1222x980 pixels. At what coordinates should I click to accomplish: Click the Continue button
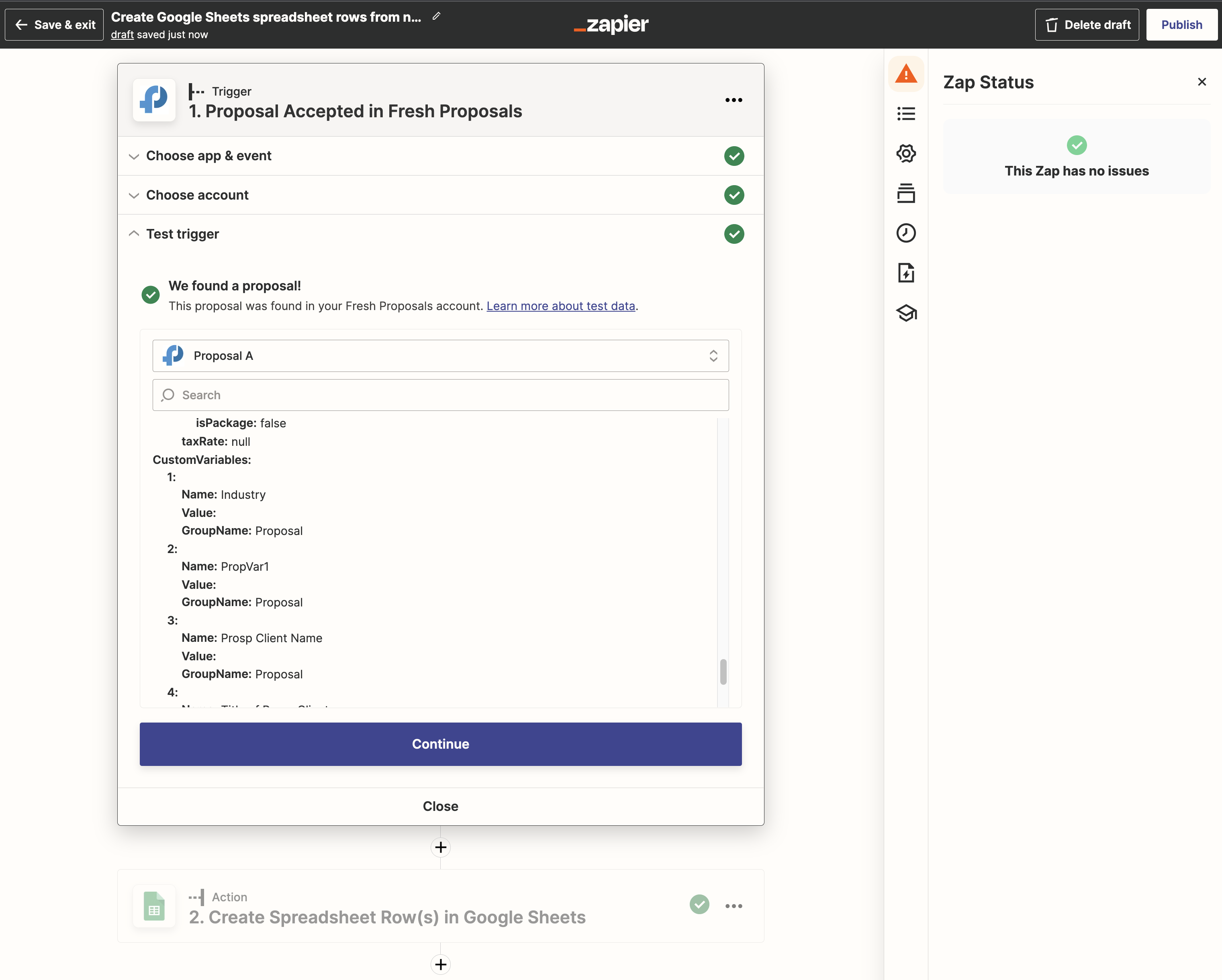pyautogui.click(x=440, y=744)
